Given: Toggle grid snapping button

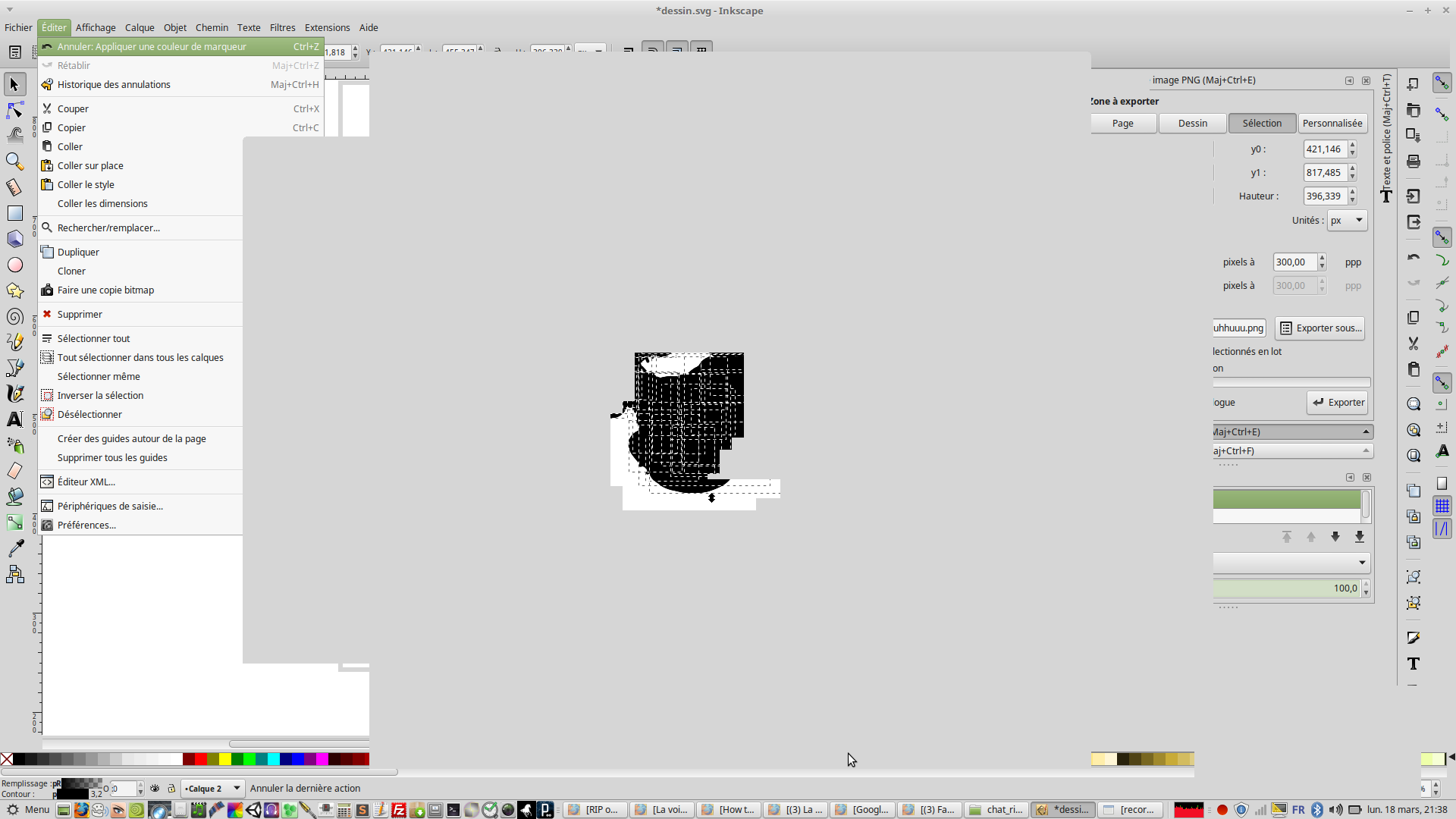Looking at the screenshot, I should (1442, 506).
